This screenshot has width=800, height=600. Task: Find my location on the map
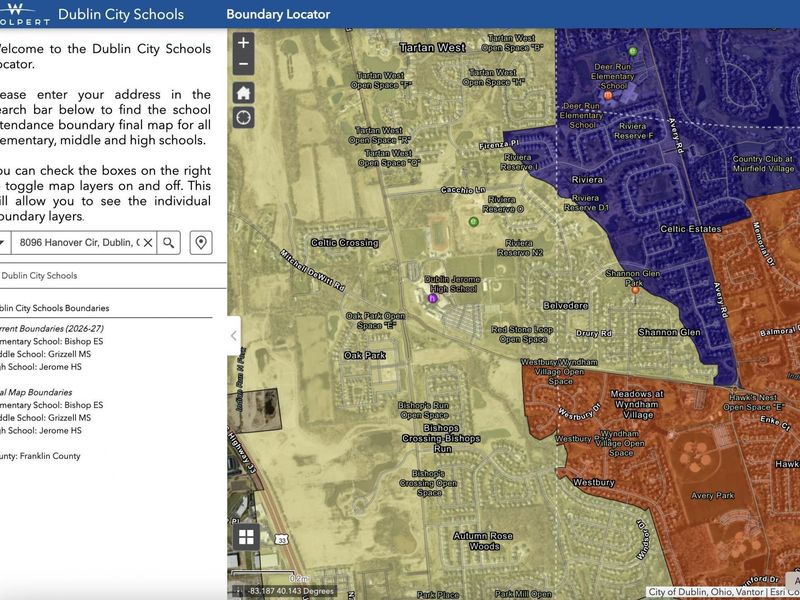243,117
